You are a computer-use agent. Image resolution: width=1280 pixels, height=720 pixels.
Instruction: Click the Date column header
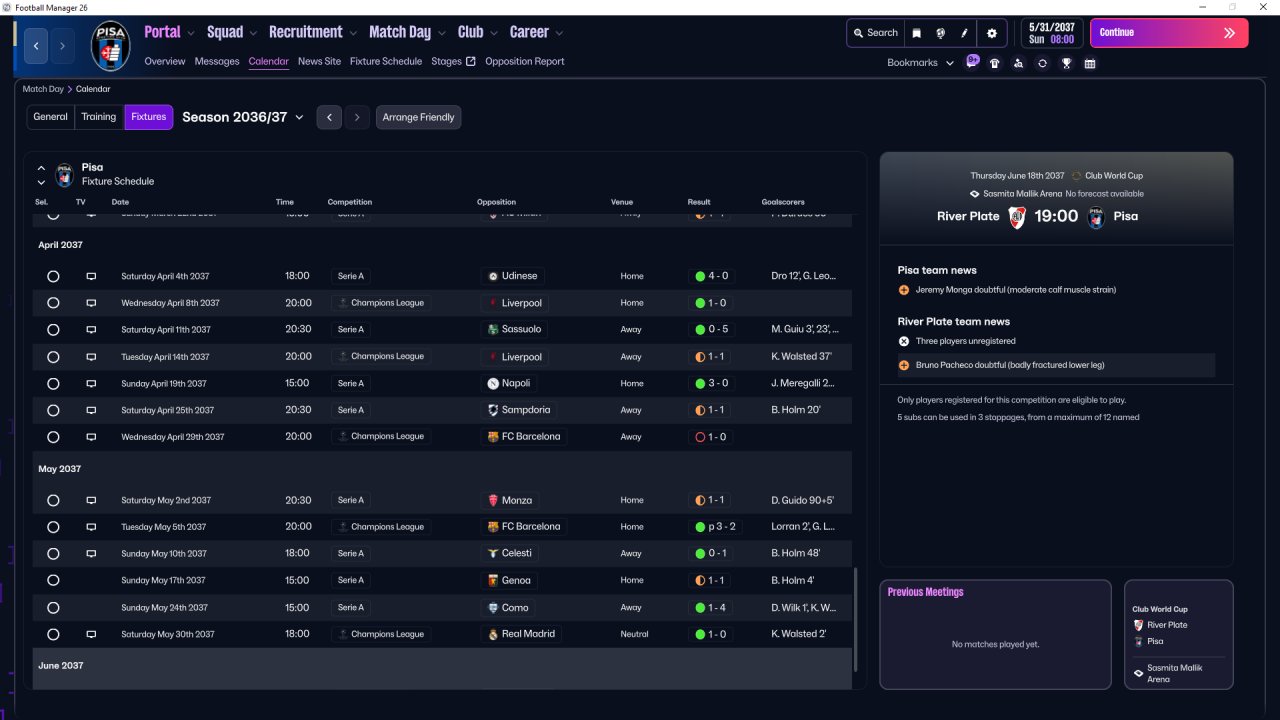click(x=120, y=202)
